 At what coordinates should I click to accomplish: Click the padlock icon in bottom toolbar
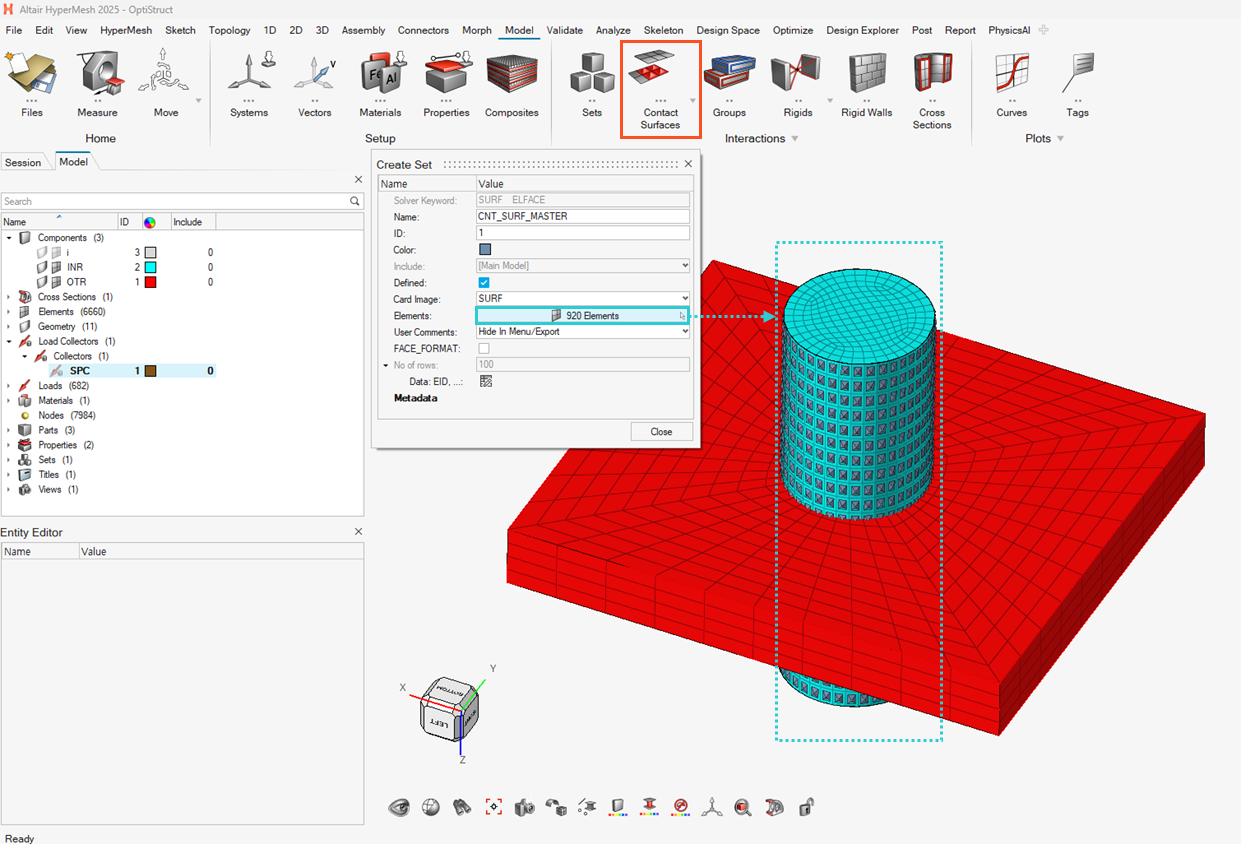tap(804, 806)
